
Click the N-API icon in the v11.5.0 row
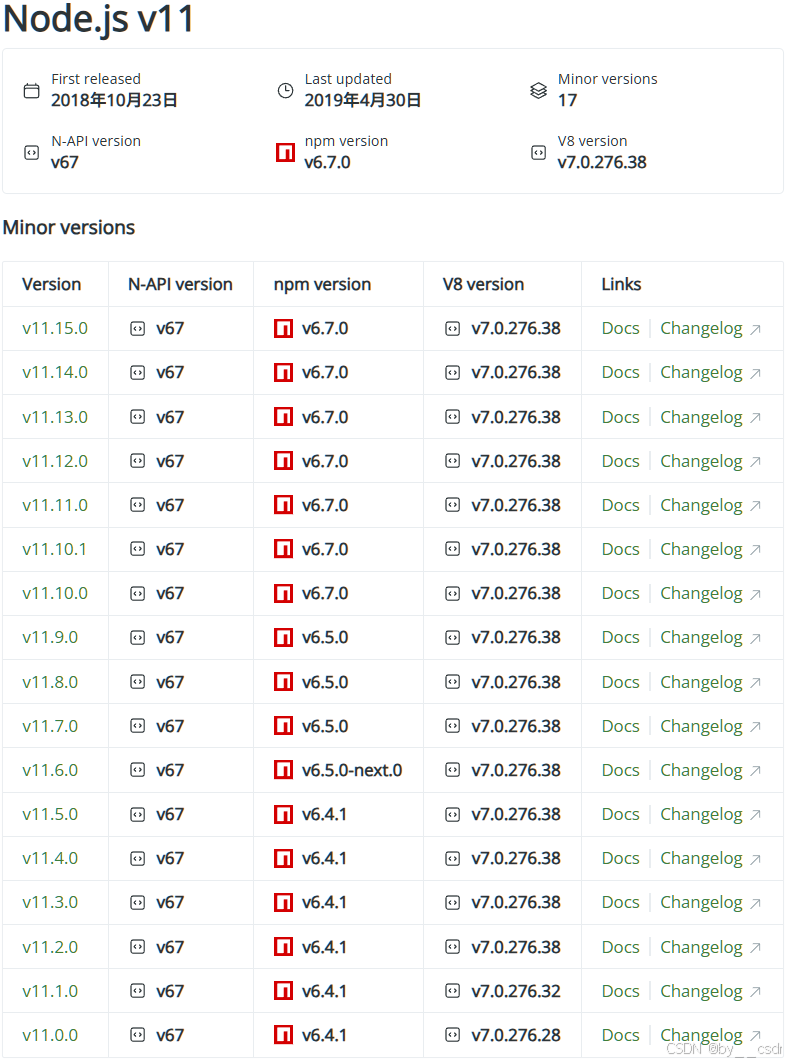click(x=138, y=814)
